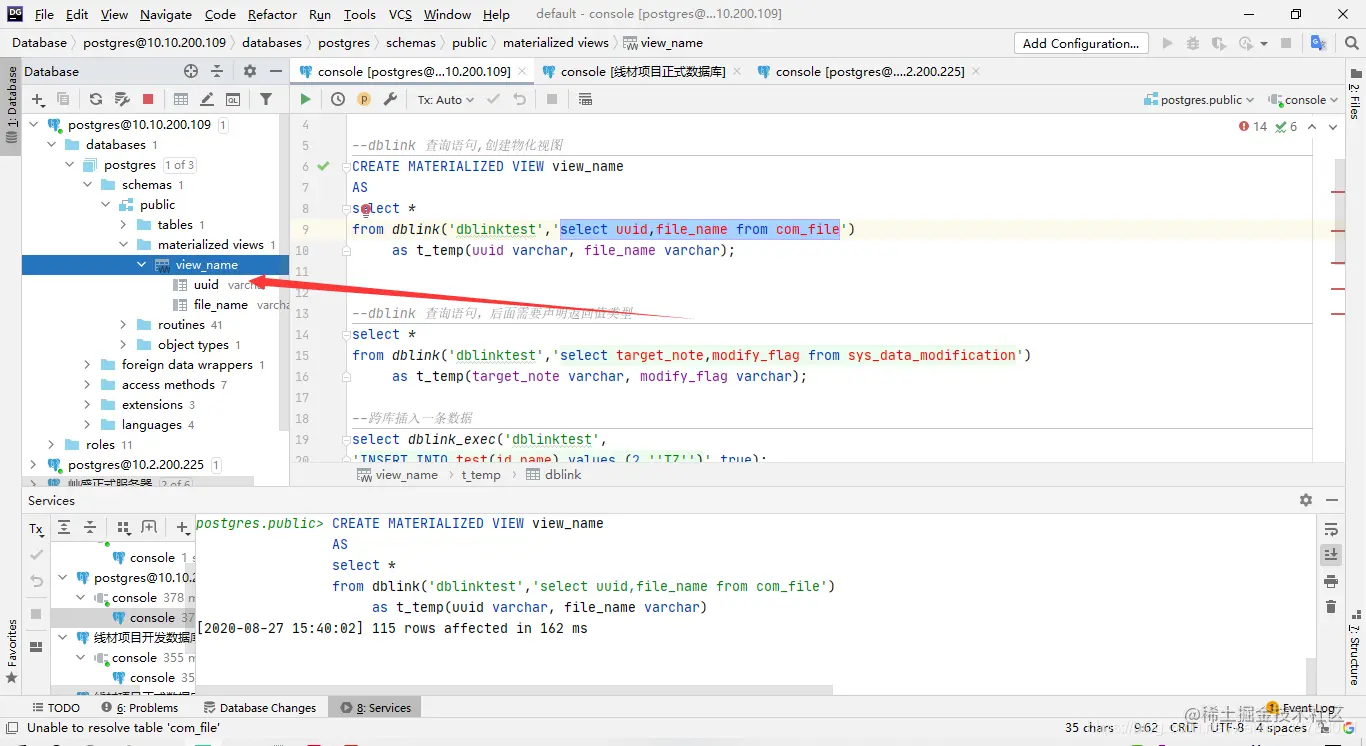Image resolution: width=1366 pixels, height=746 pixels.
Task: Click the t_temp breadcrumb below the editor
Action: 481,475
